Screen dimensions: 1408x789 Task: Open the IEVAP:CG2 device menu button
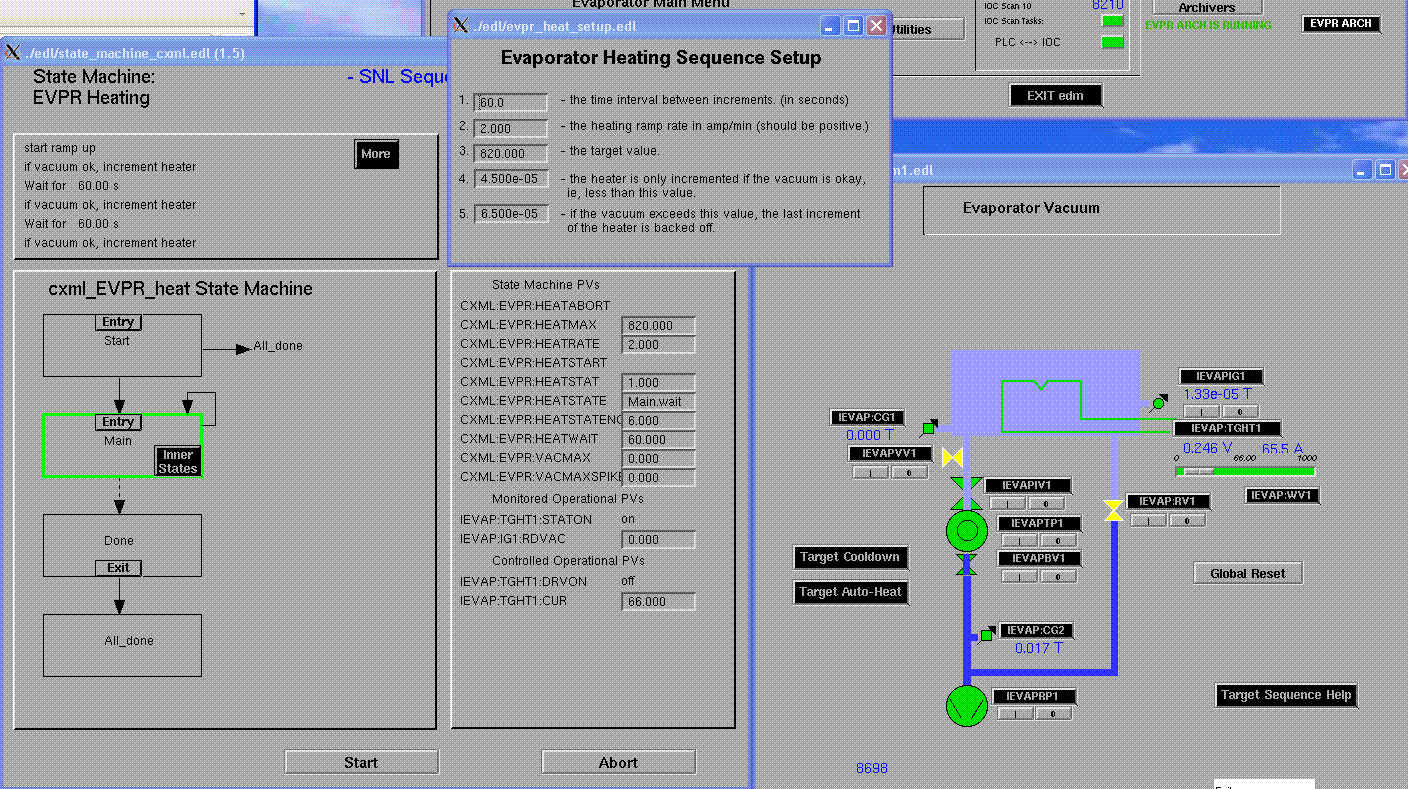pyautogui.click(x=1037, y=630)
